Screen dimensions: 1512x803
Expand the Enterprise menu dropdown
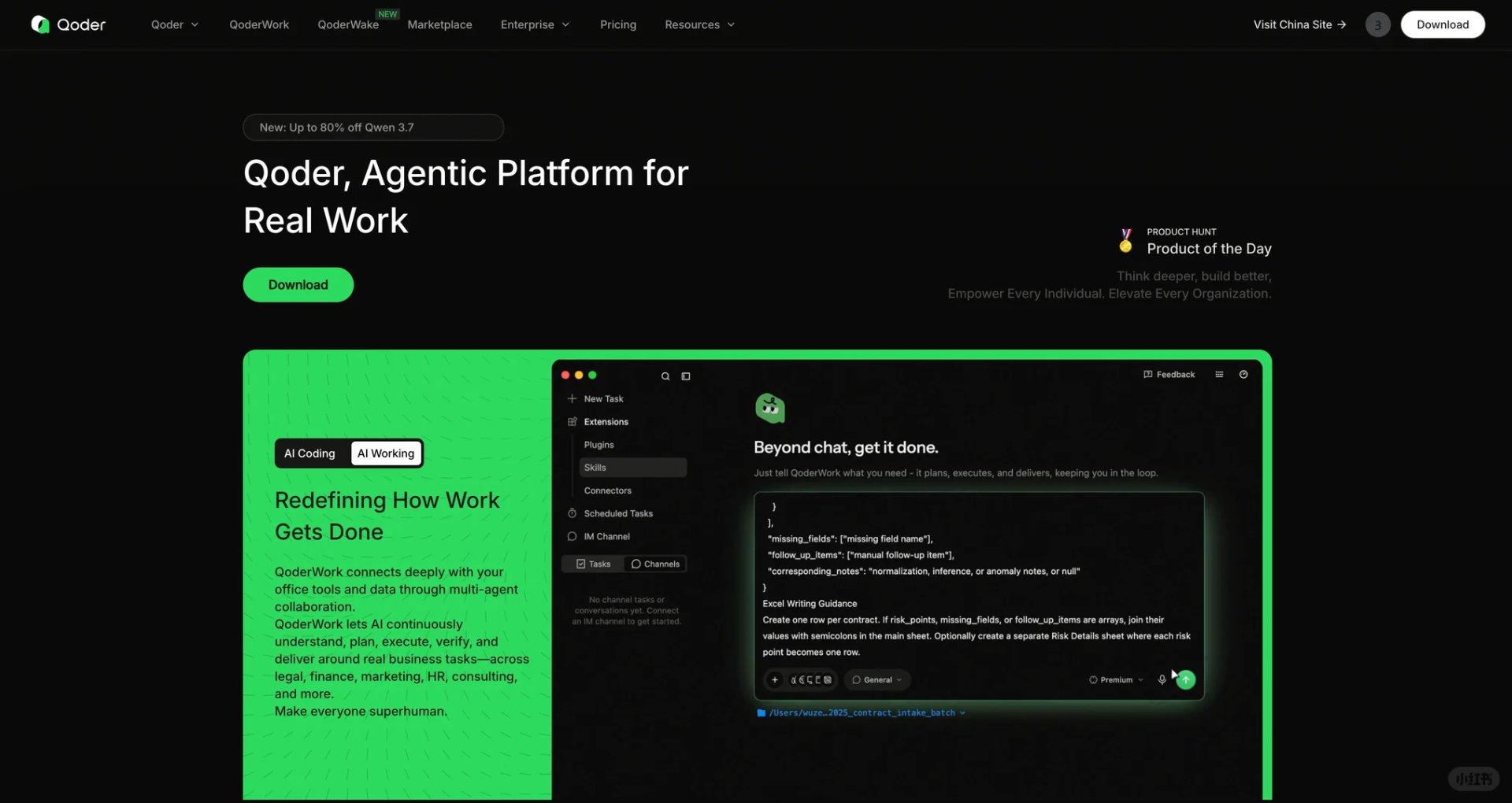(535, 24)
